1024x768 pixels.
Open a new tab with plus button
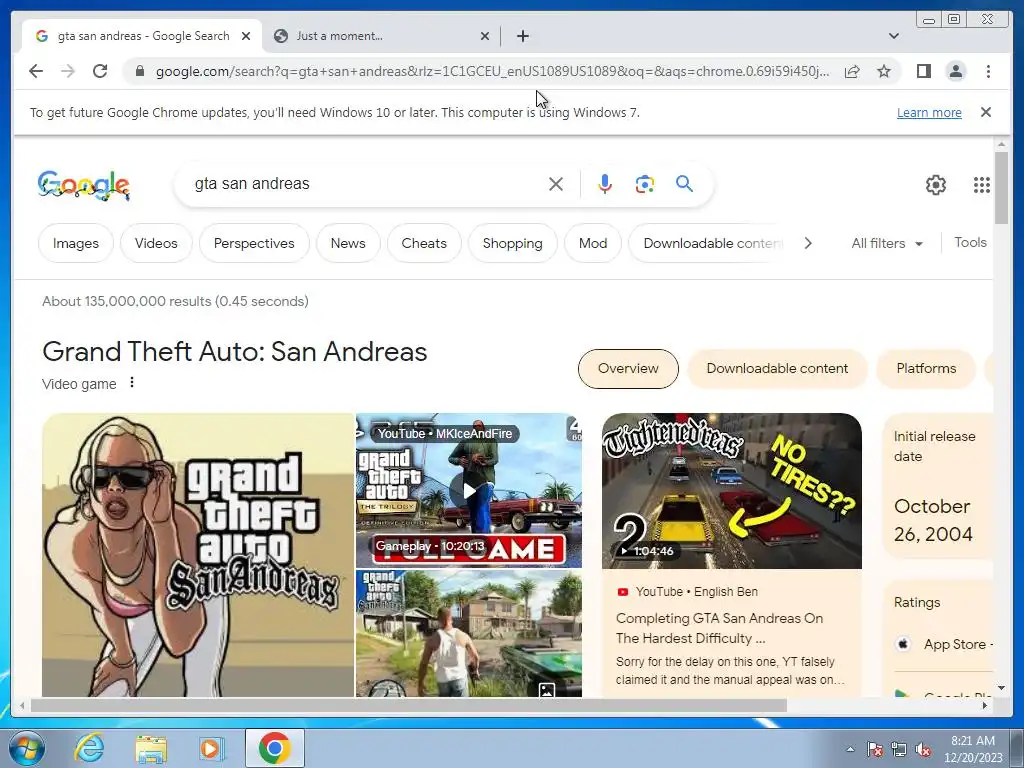click(x=522, y=36)
